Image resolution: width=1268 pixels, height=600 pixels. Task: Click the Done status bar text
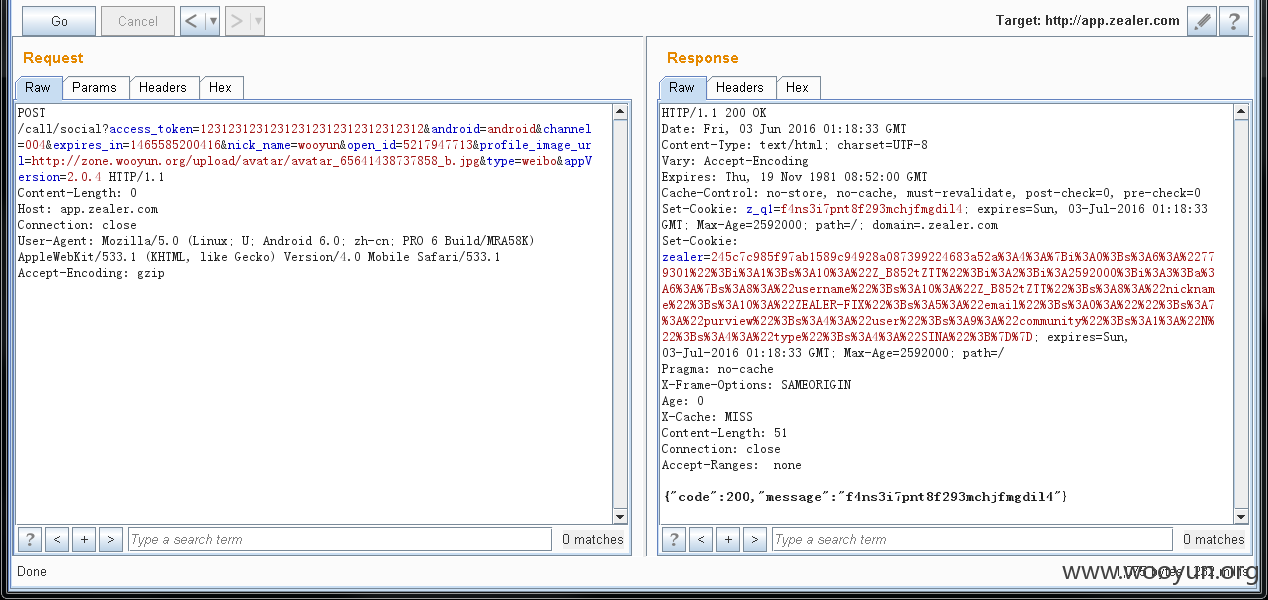coord(32,572)
